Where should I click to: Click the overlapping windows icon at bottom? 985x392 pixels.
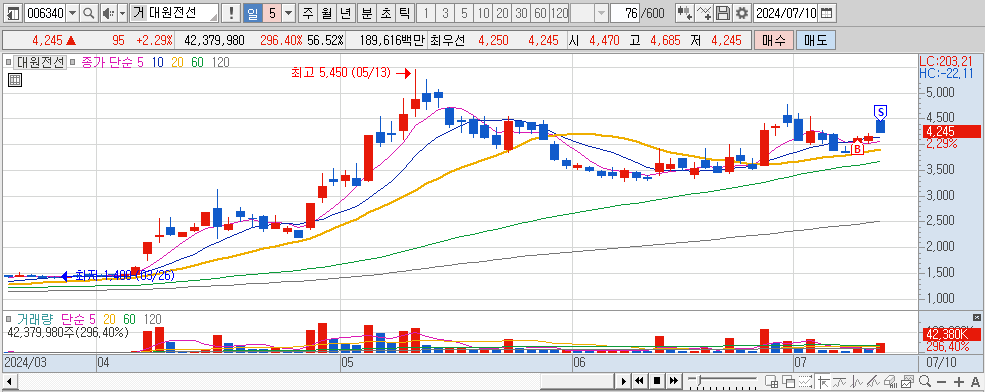(788, 381)
